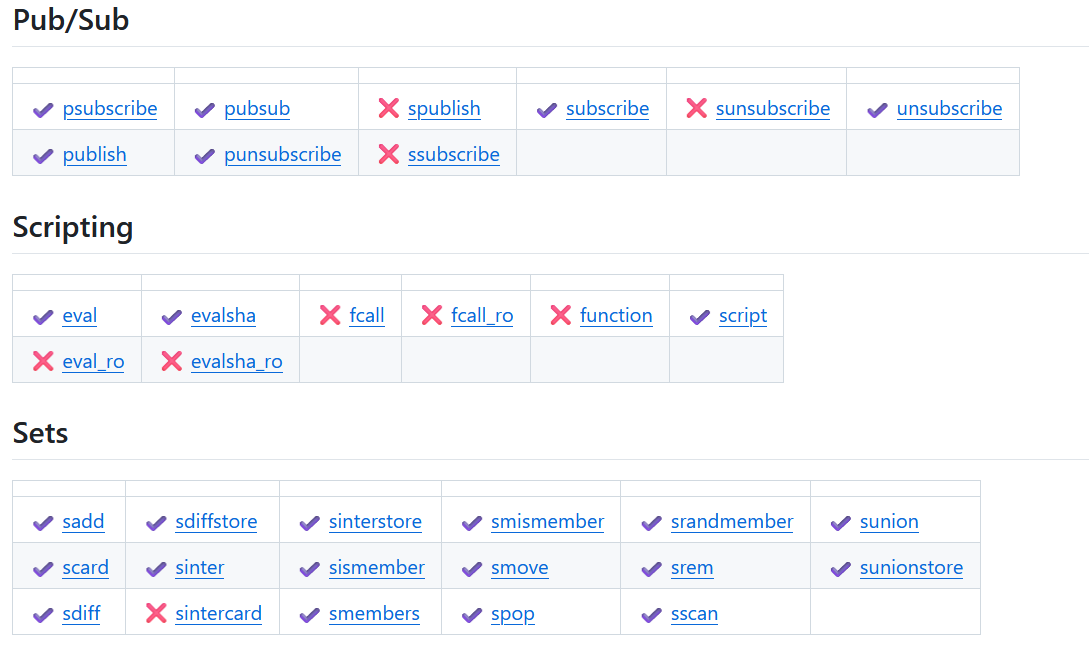
Task: Open the punsubscribe command link
Action: click(283, 154)
